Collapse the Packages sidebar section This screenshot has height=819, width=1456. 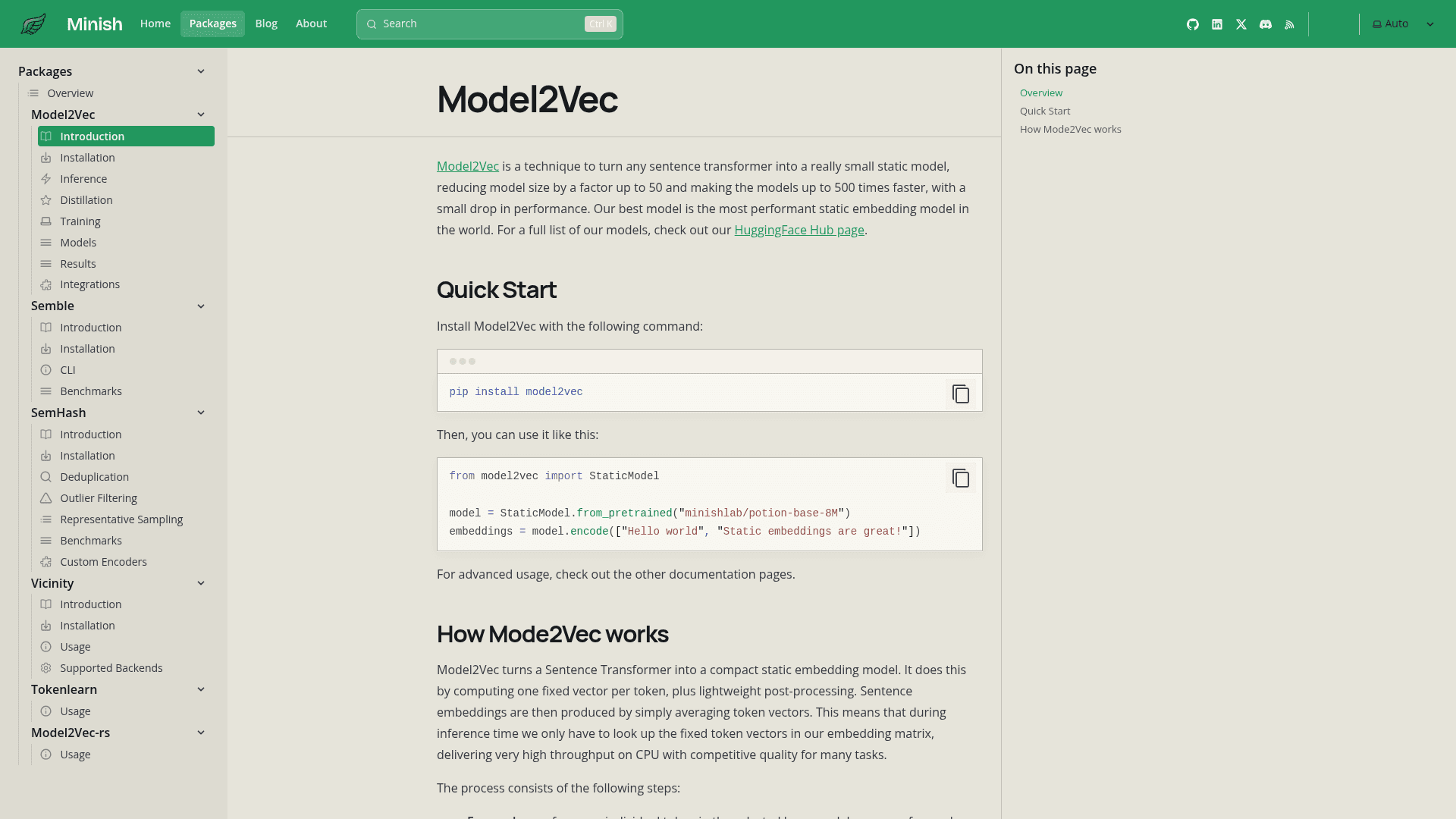(x=201, y=71)
